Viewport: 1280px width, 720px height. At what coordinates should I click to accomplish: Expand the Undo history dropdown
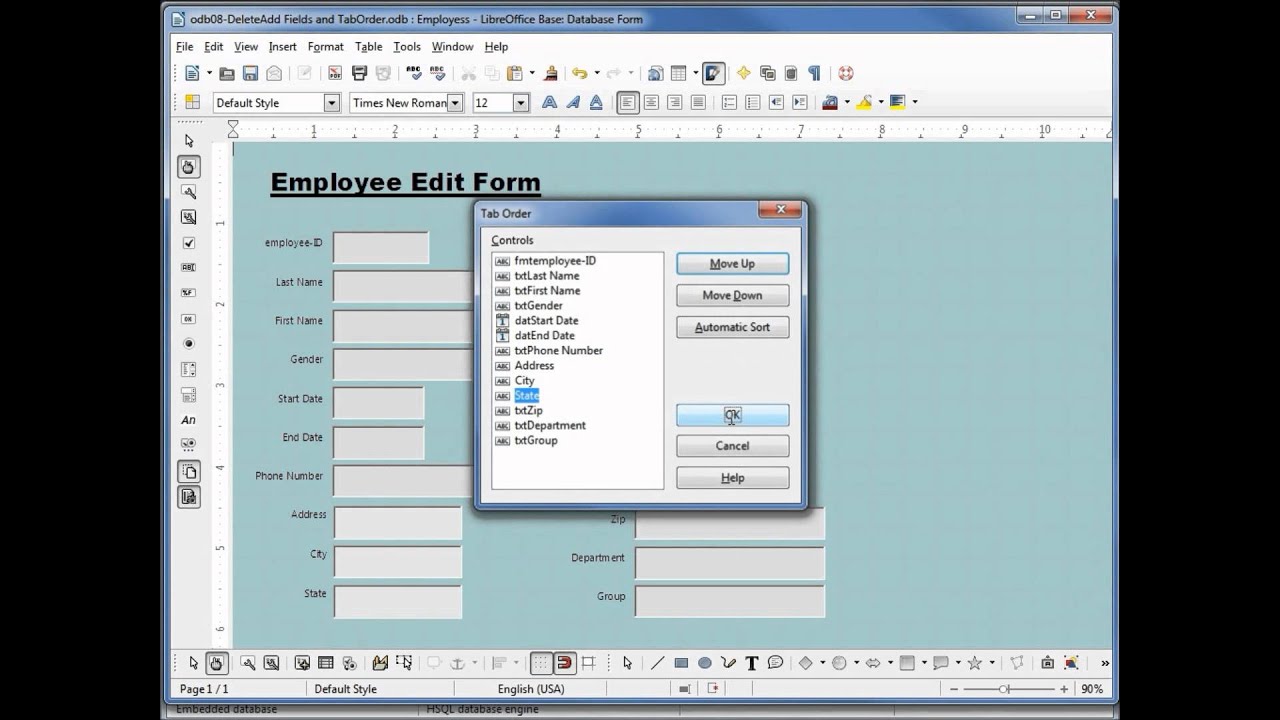click(x=596, y=73)
